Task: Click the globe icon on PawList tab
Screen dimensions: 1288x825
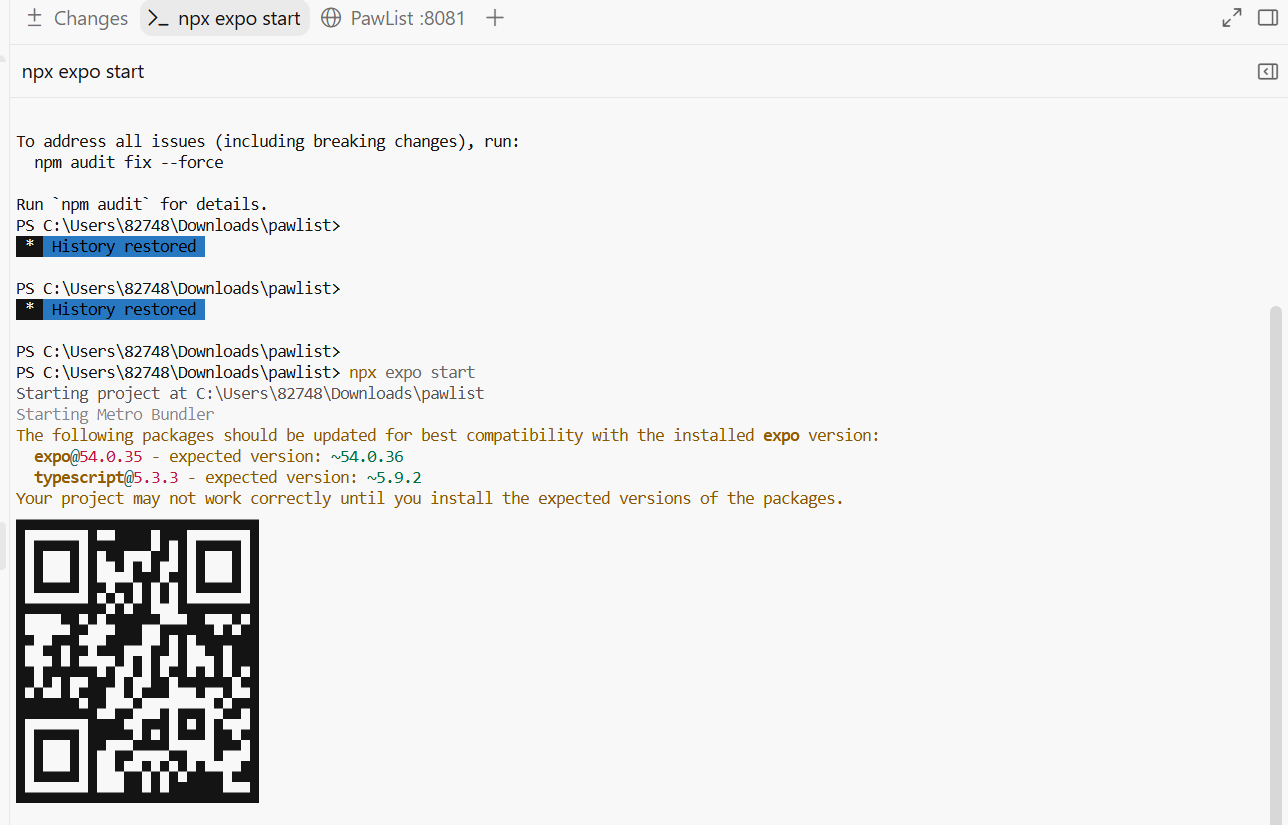Action: pyautogui.click(x=331, y=18)
